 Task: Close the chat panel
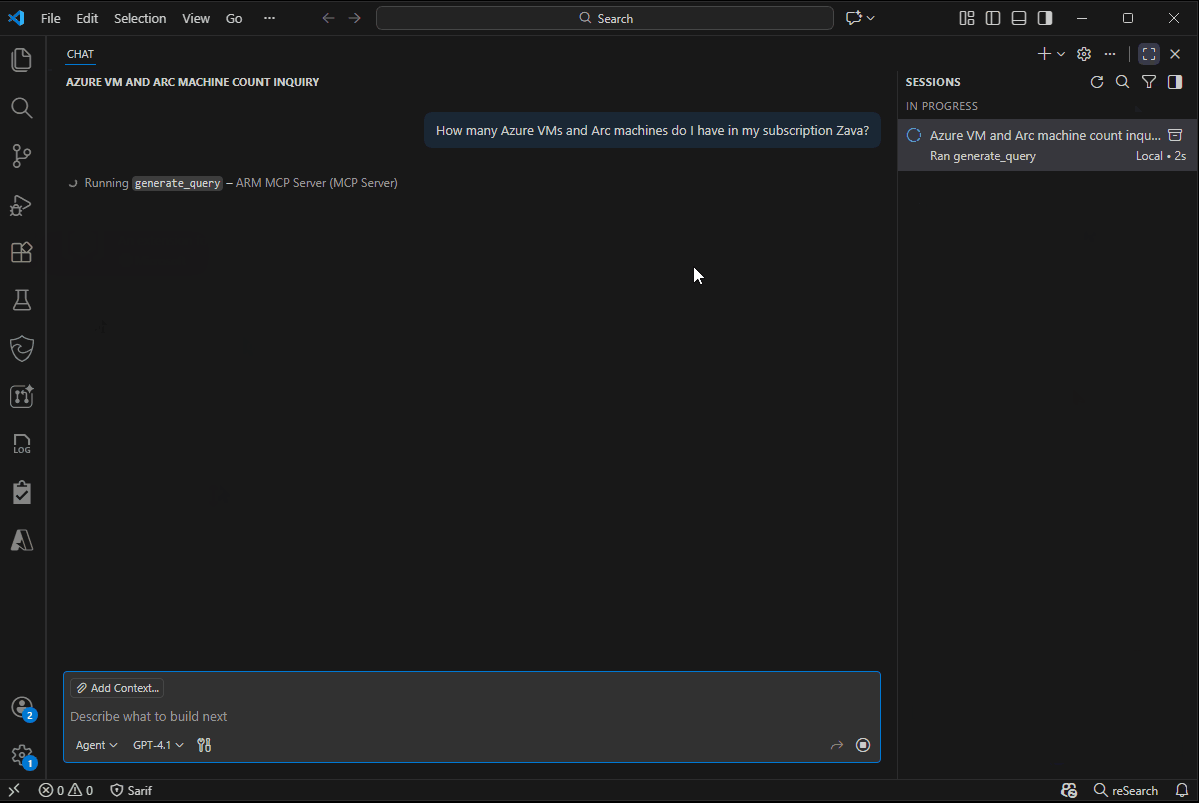click(x=1175, y=54)
